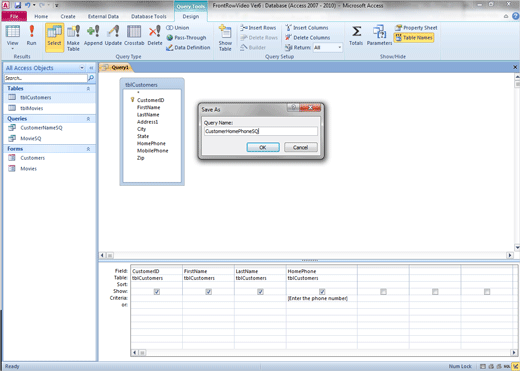Choose the Select query type
The height and width of the screenshot is (371, 520).
54,37
